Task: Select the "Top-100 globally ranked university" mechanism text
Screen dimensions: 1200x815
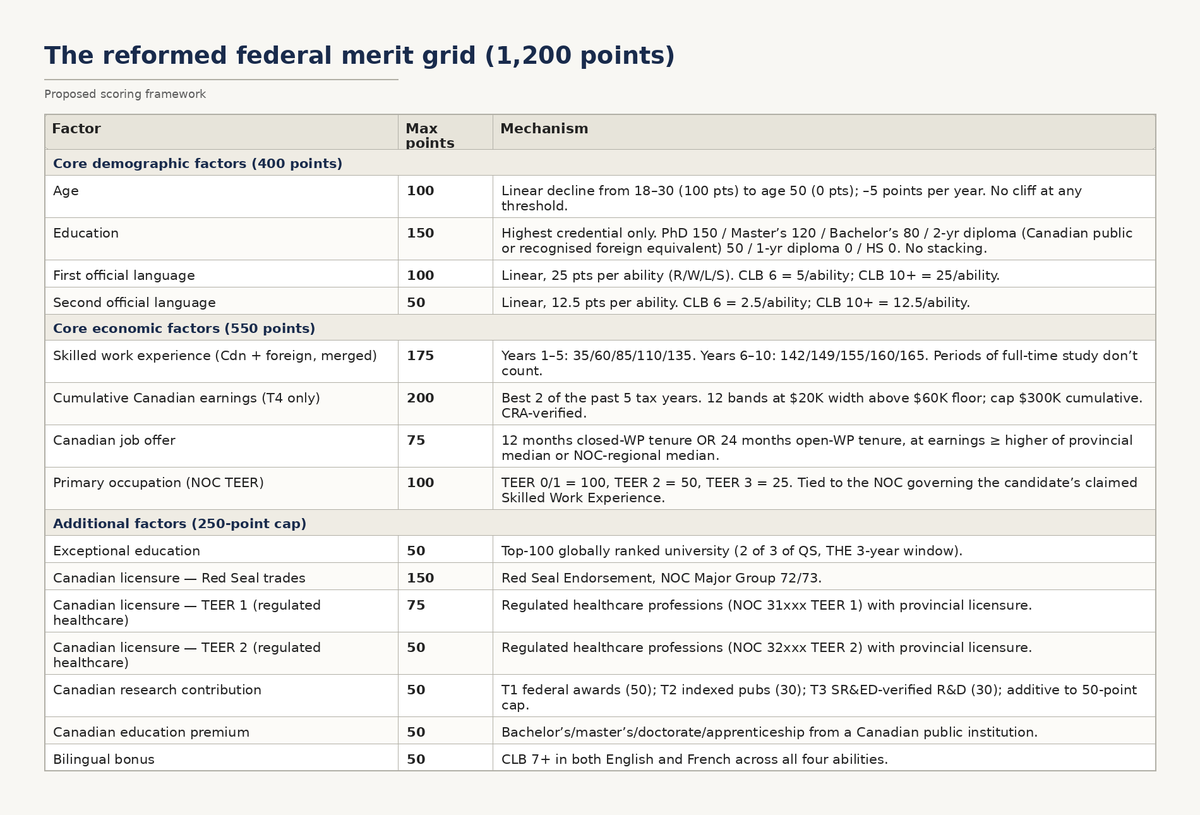Action: pyautogui.click(x=732, y=550)
